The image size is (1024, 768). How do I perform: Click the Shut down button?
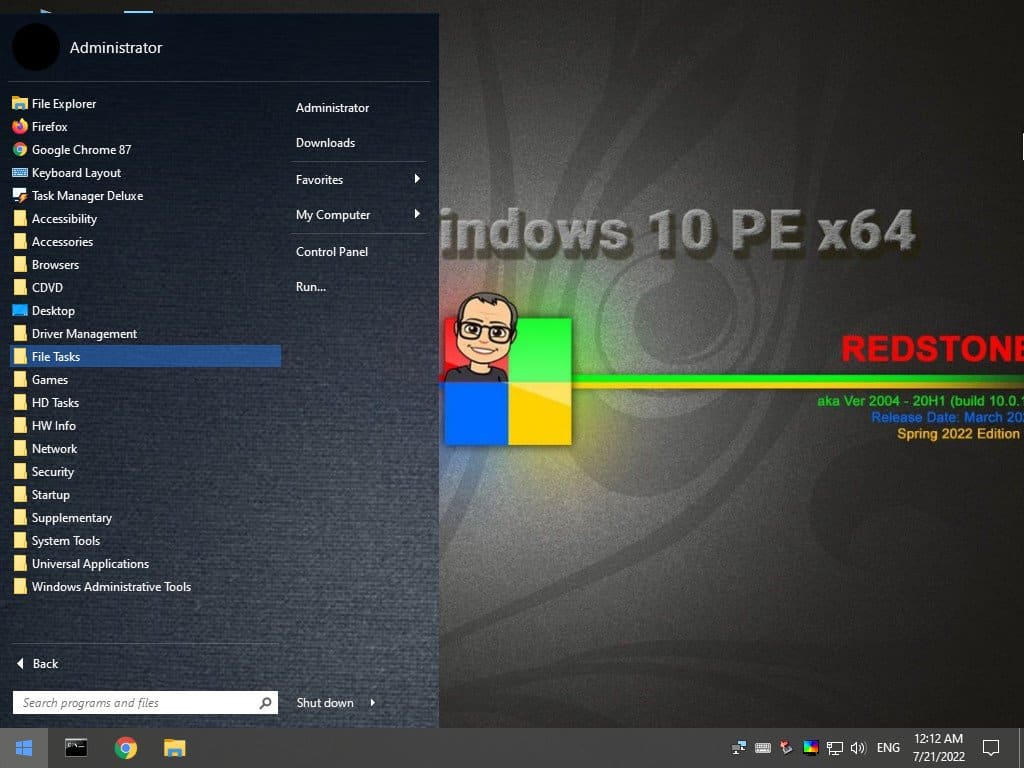tap(325, 703)
